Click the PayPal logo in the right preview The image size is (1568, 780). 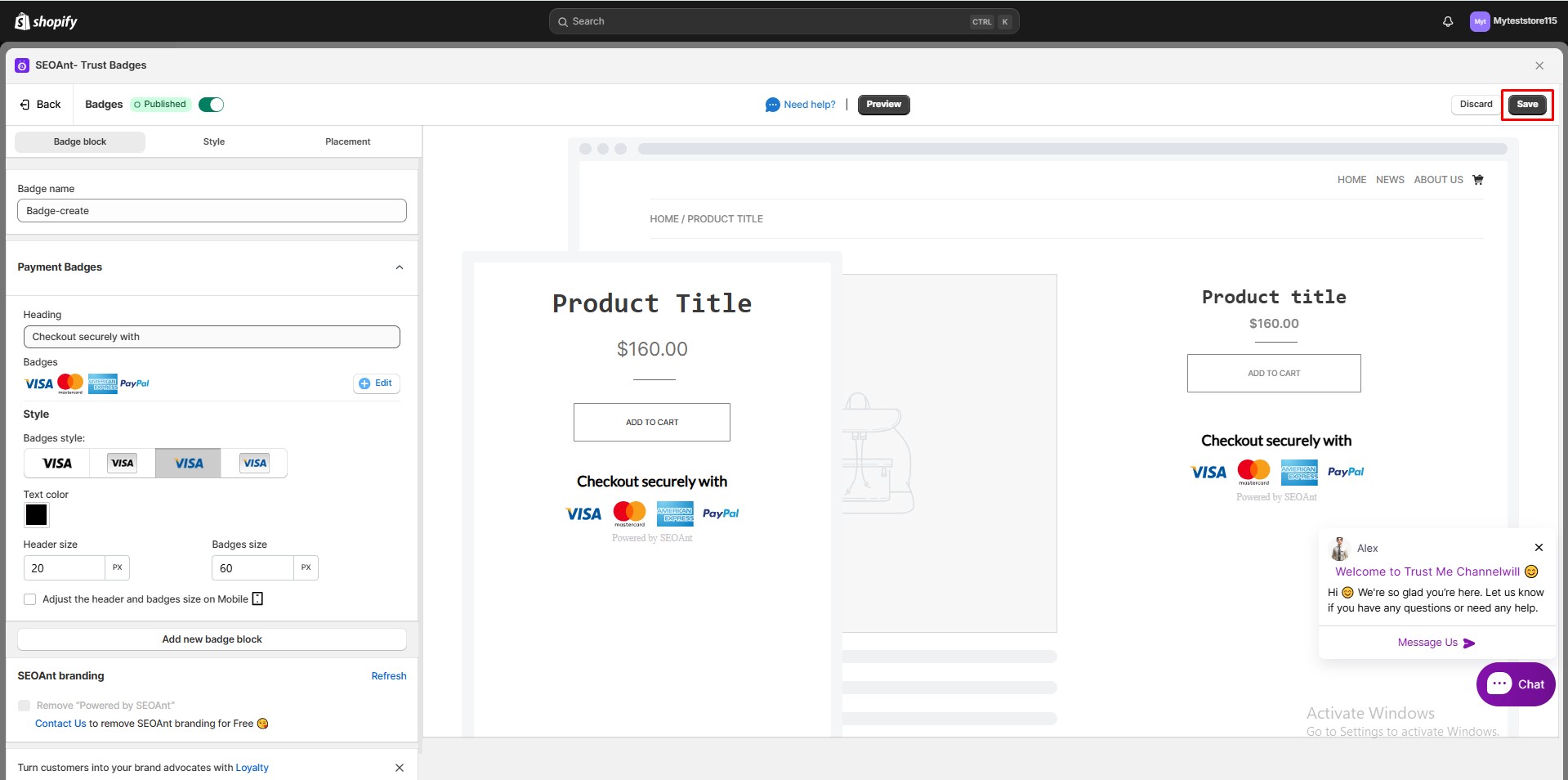click(1346, 472)
